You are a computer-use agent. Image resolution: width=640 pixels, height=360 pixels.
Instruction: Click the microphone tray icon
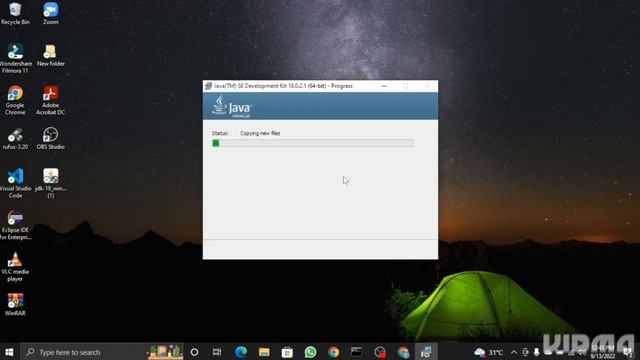pyautogui.click(x=536, y=352)
